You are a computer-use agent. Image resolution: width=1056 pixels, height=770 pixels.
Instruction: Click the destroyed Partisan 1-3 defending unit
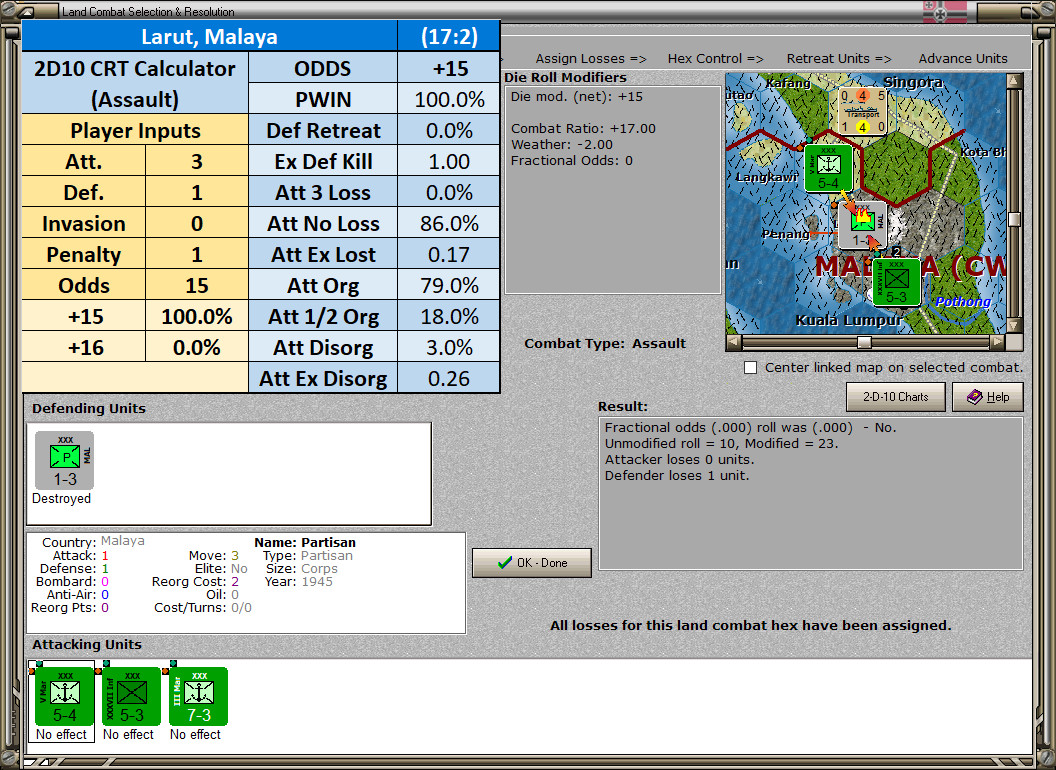64,461
